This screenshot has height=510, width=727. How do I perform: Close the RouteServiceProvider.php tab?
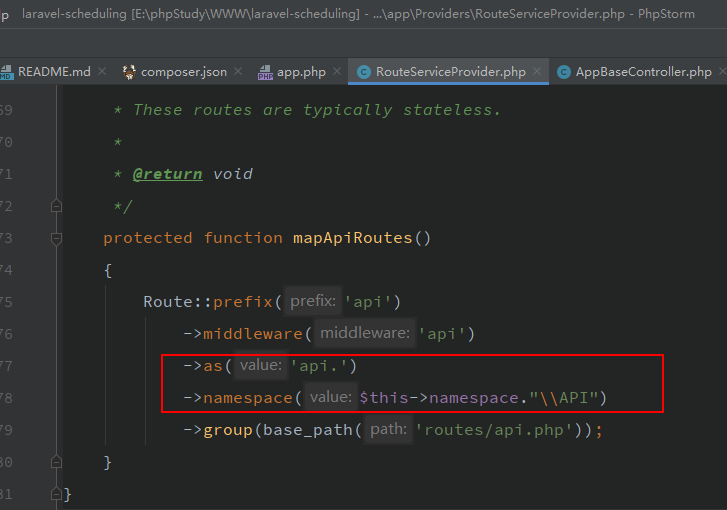pos(537,72)
